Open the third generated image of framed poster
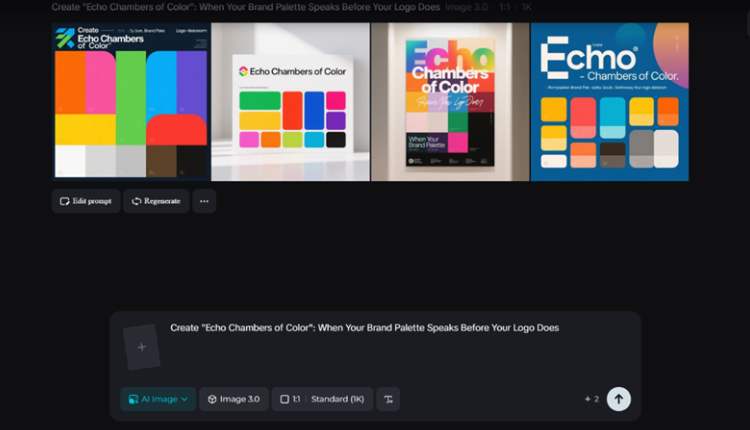The height and width of the screenshot is (430, 750). (450, 101)
